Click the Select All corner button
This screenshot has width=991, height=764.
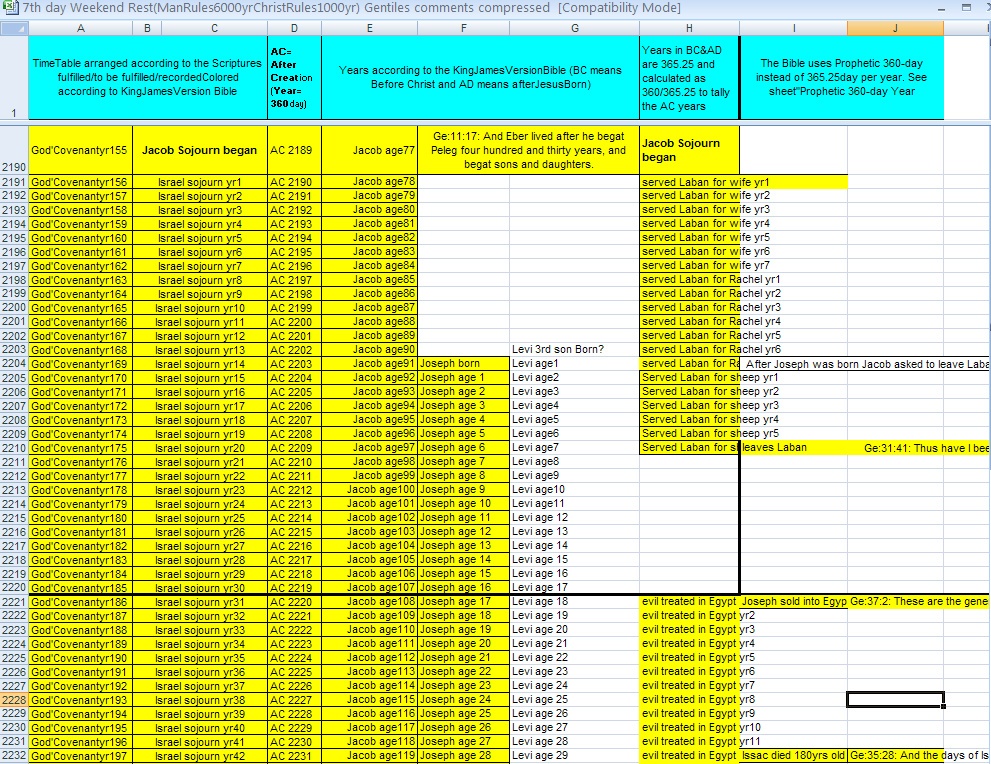14,28
